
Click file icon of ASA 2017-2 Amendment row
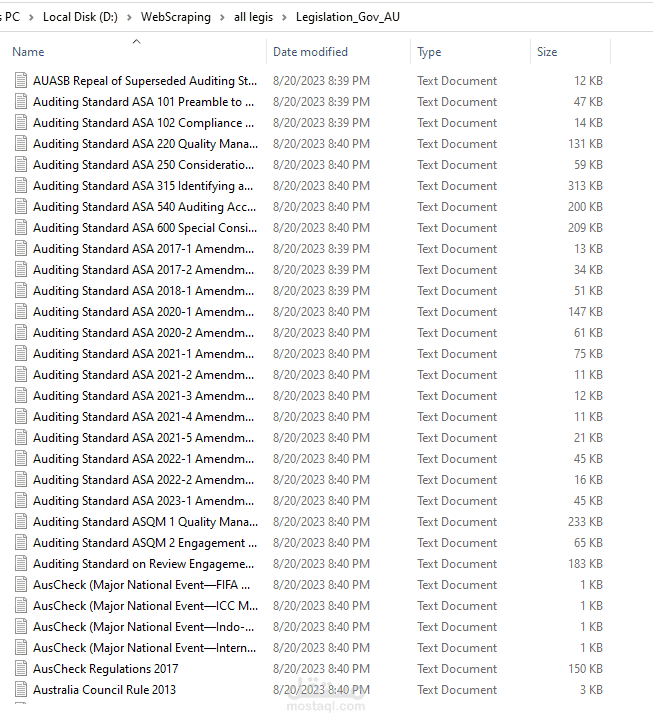coord(21,270)
